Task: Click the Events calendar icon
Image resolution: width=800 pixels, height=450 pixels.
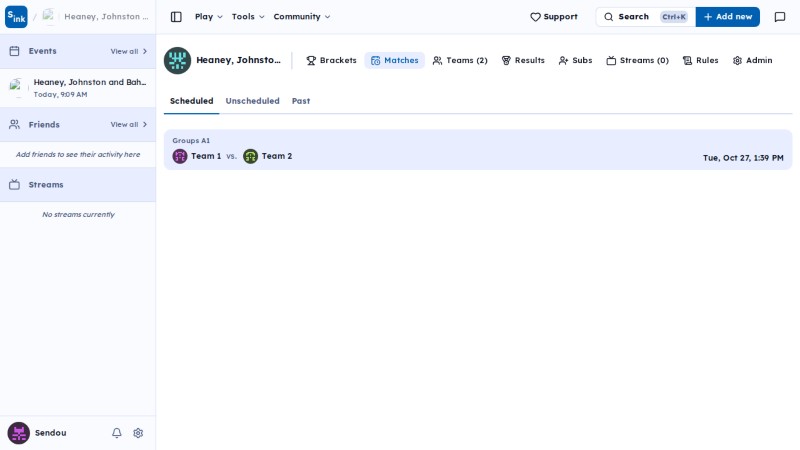Action: 14,51
